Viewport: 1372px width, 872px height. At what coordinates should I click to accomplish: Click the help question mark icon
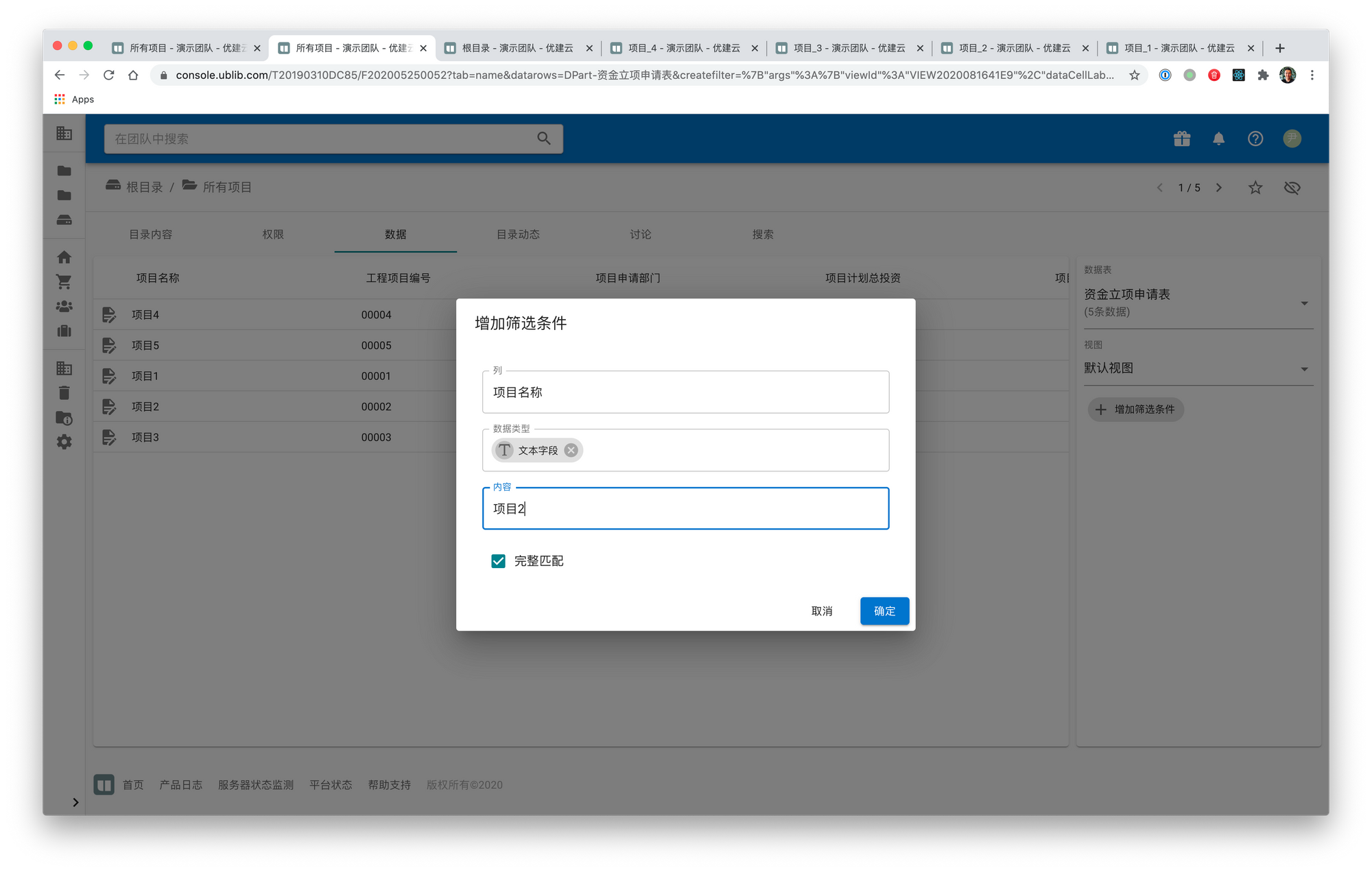tap(1255, 139)
